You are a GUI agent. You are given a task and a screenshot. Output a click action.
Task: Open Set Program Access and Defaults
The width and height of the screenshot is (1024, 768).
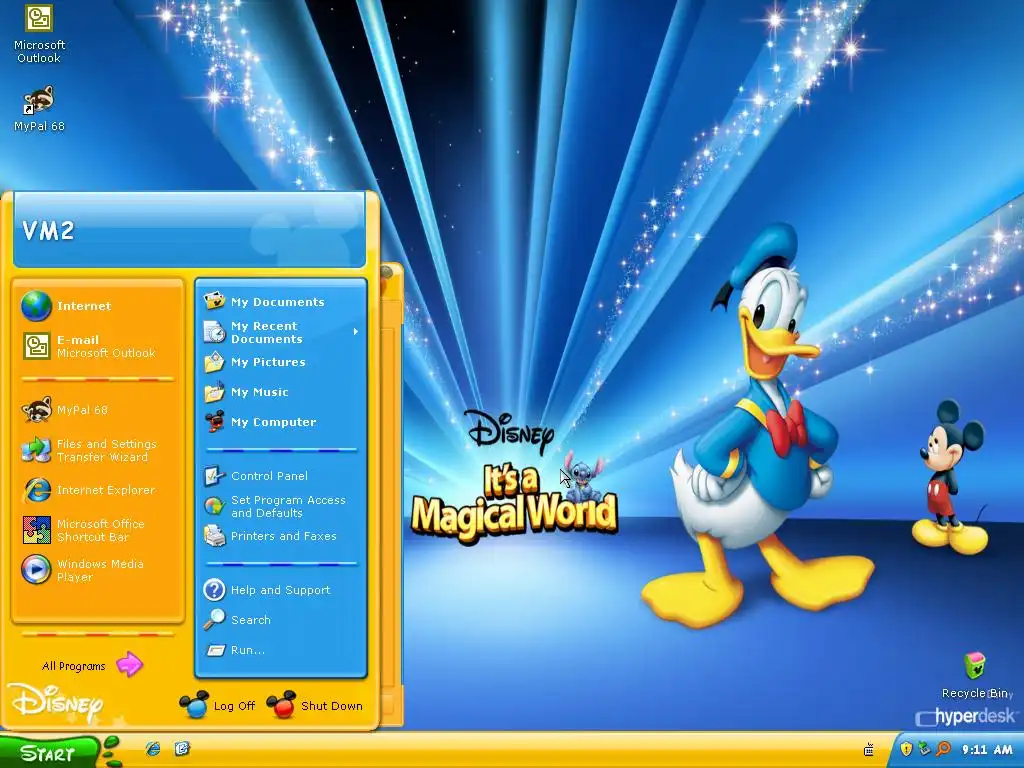click(x=281, y=506)
